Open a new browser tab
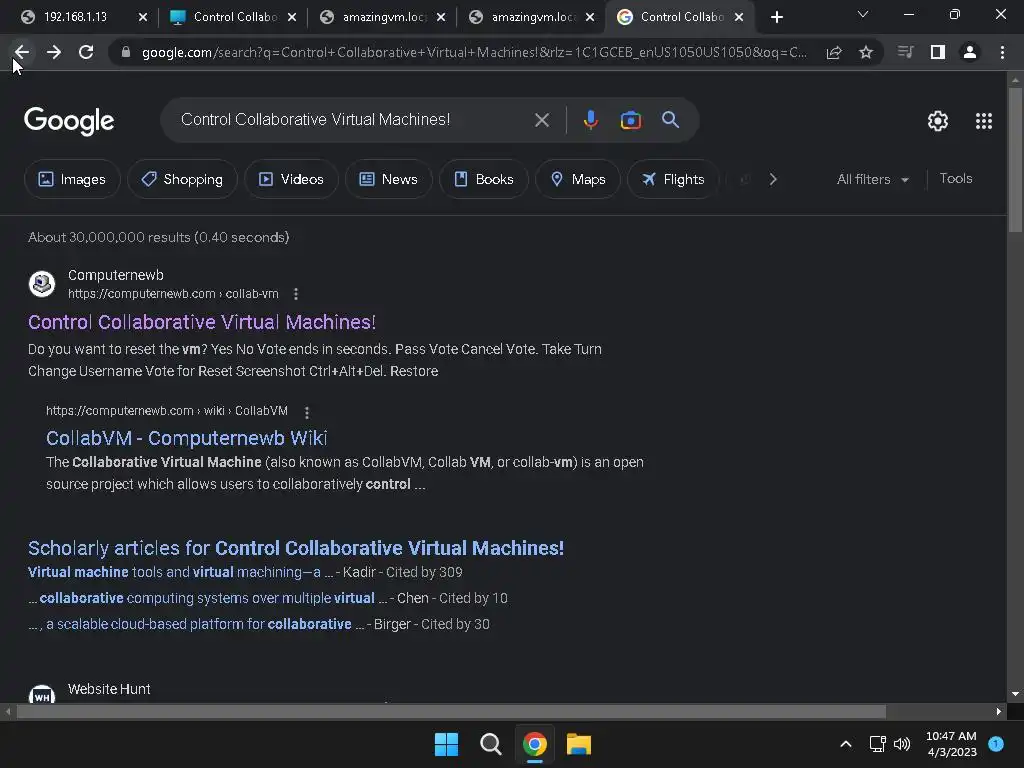 [x=776, y=18]
